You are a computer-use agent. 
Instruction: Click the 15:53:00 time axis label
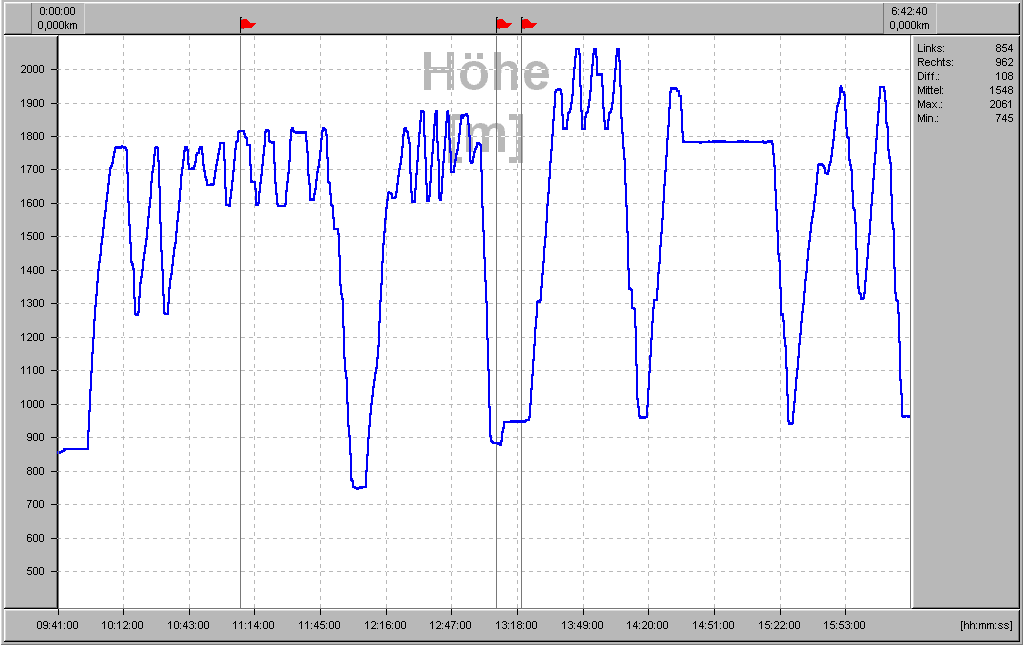point(845,625)
